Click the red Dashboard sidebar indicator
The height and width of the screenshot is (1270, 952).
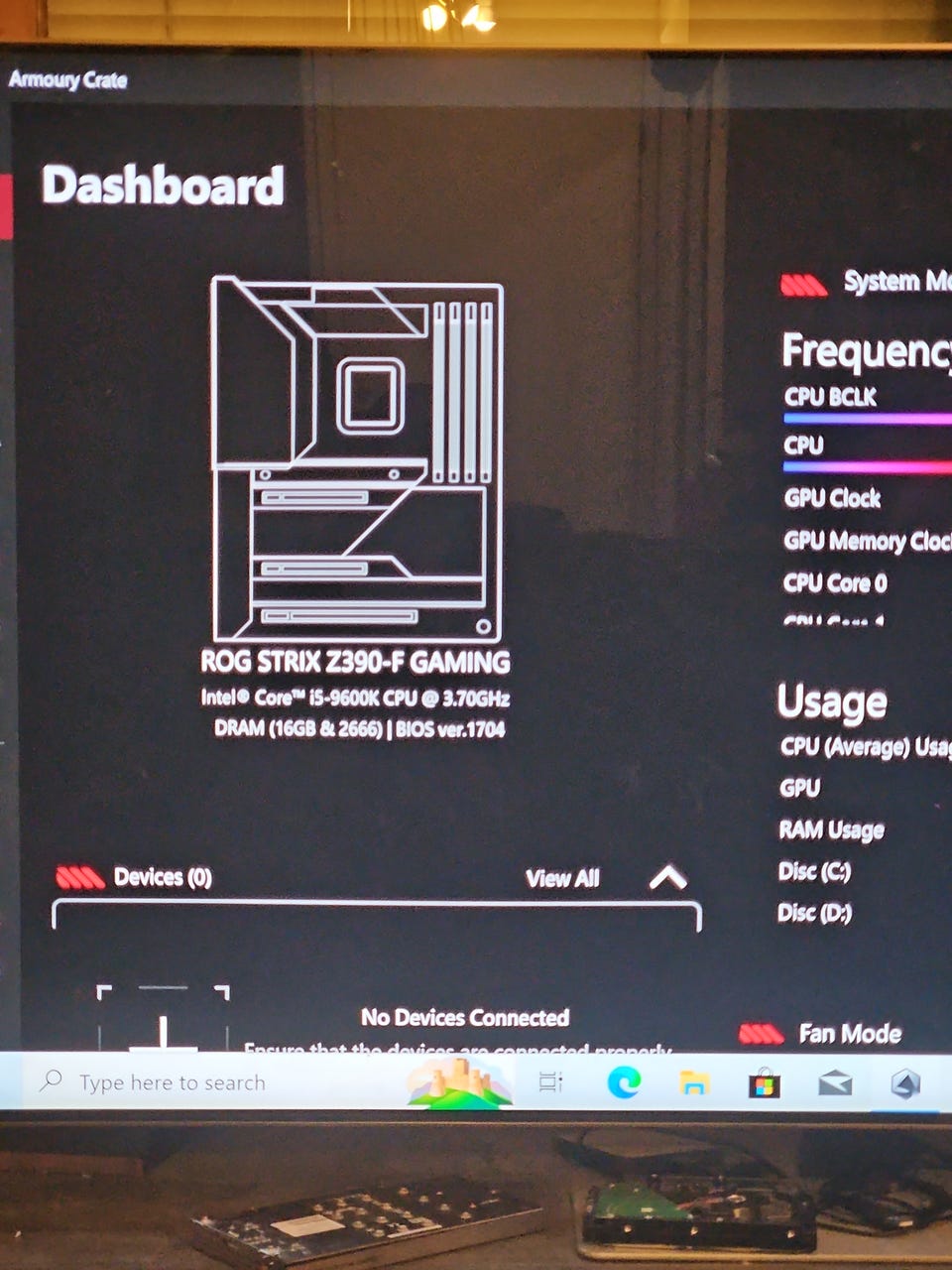click(x=6, y=206)
